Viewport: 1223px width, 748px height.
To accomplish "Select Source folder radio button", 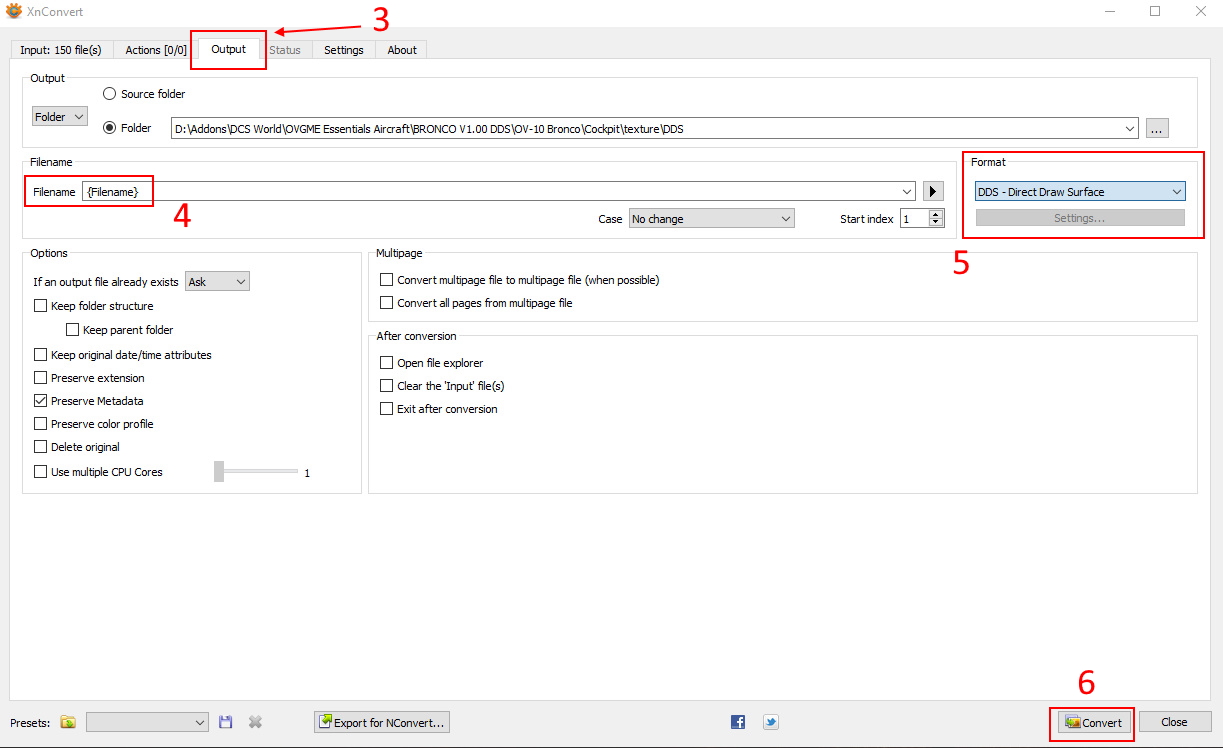I will [x=109, y=94].
